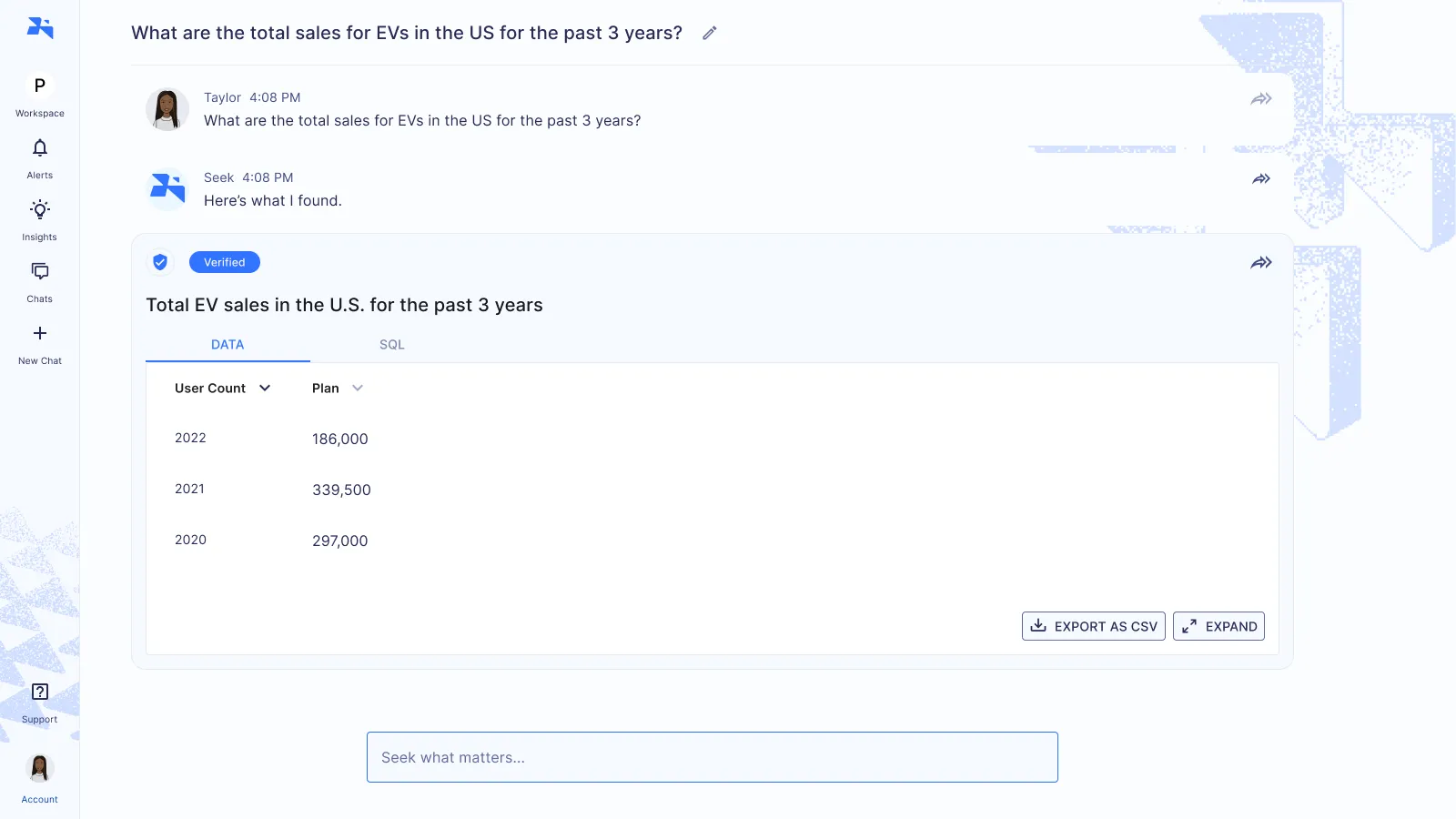Share the verified result card

tap(1261, 262)
